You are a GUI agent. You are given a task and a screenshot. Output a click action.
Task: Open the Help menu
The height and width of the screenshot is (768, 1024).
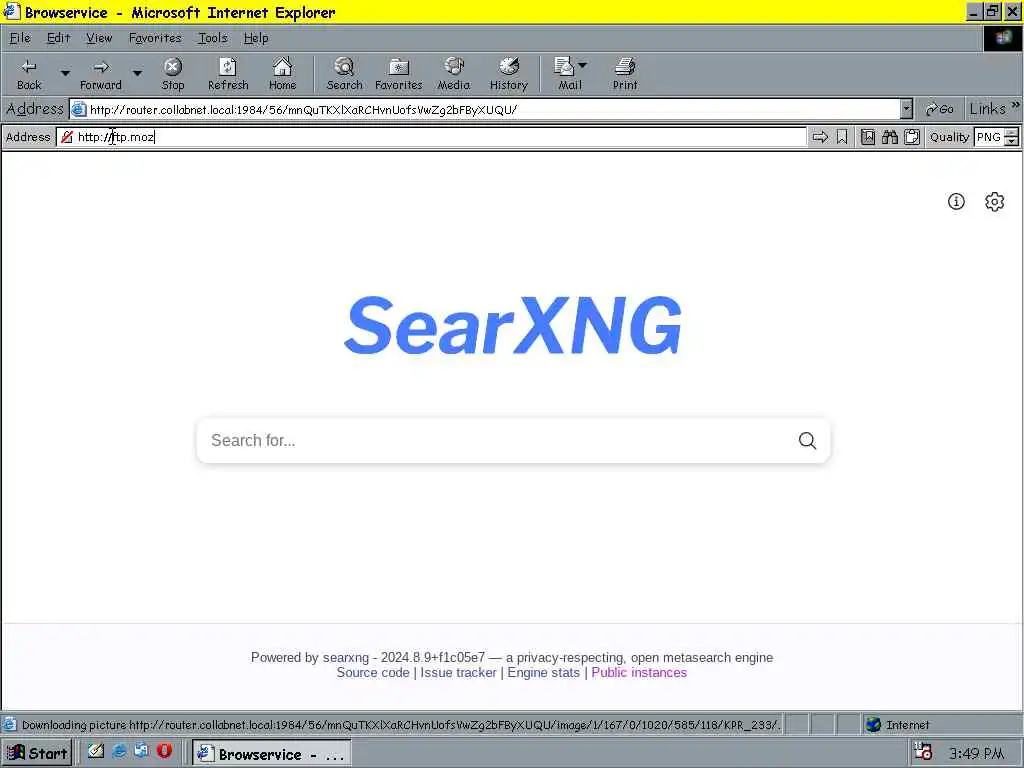(256, 38)
